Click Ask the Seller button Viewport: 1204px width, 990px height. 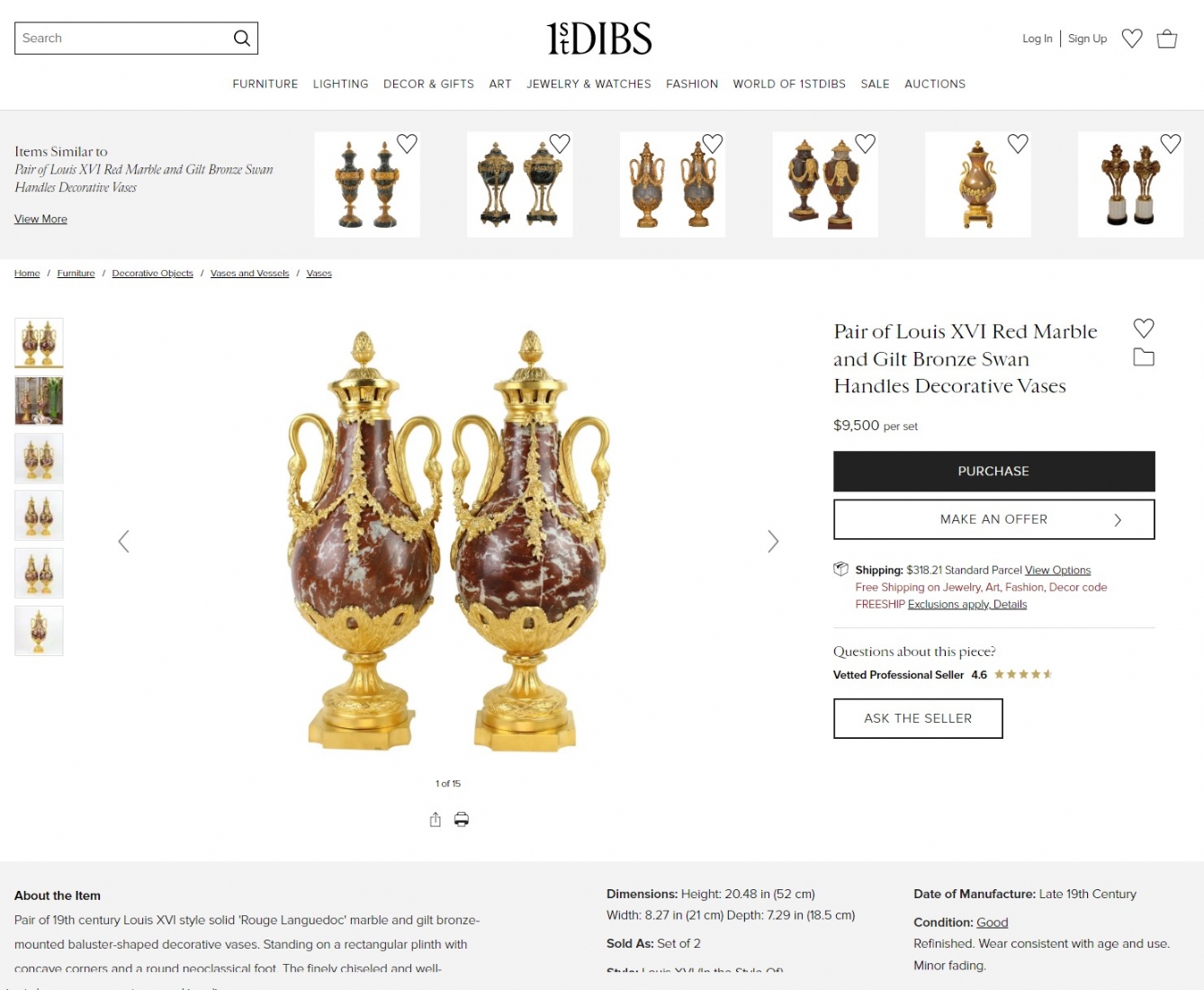[918, 718]
